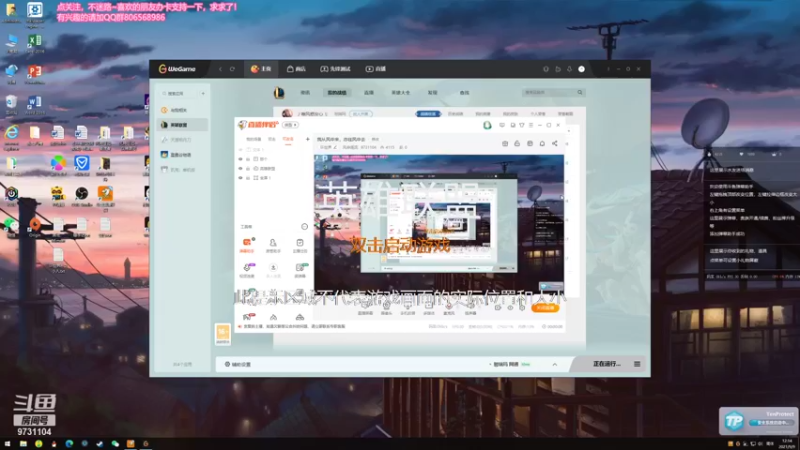Click the green avatar in Douyu tool
This screenshot has width=800, height=450.
point(487,125)
